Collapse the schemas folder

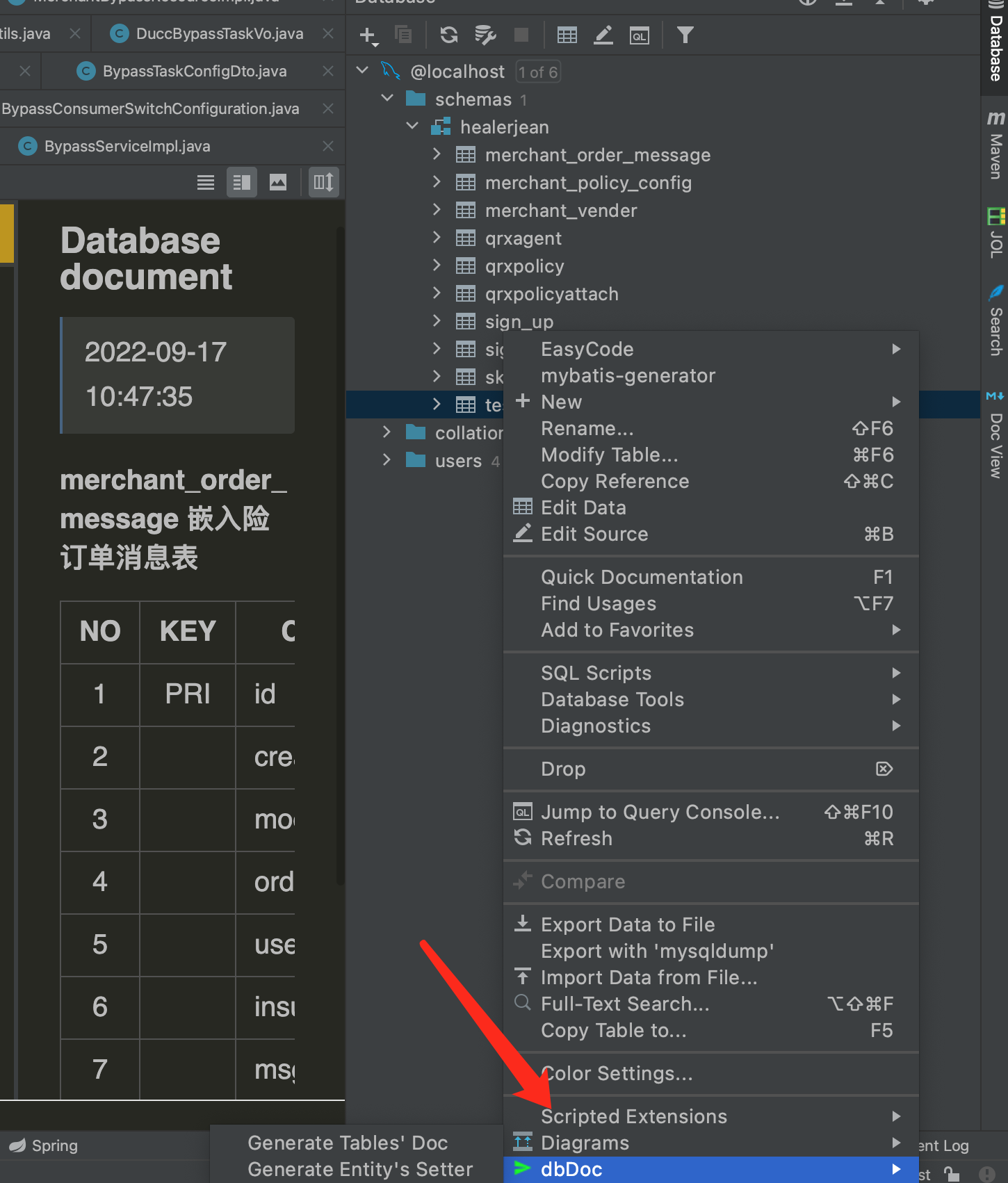(387, 98)
